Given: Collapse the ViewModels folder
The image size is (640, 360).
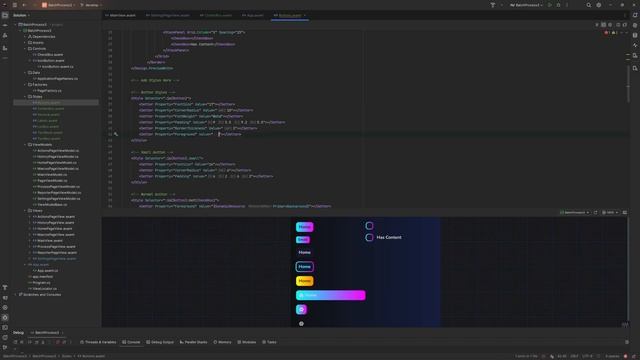Looking at the screenshot, I should [25, 144].
